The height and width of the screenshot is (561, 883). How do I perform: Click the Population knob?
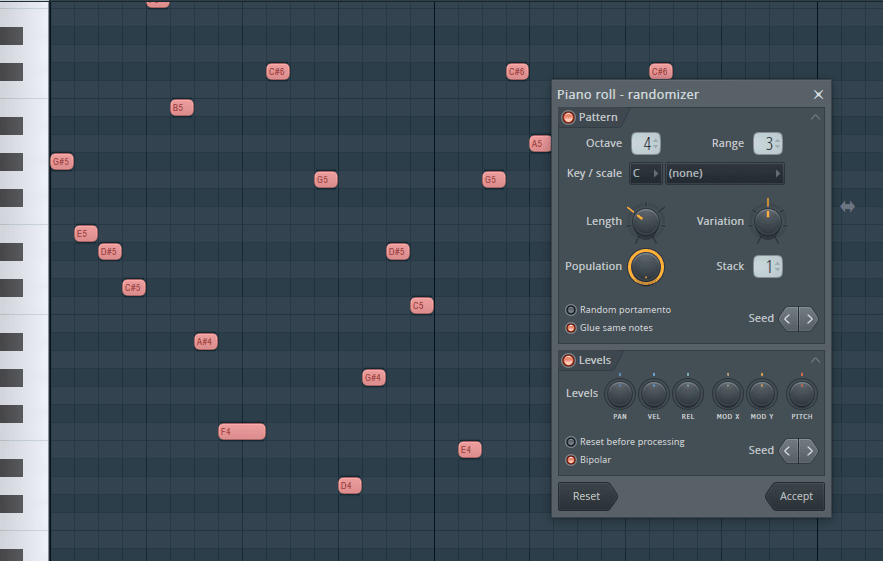coord(646,266)
